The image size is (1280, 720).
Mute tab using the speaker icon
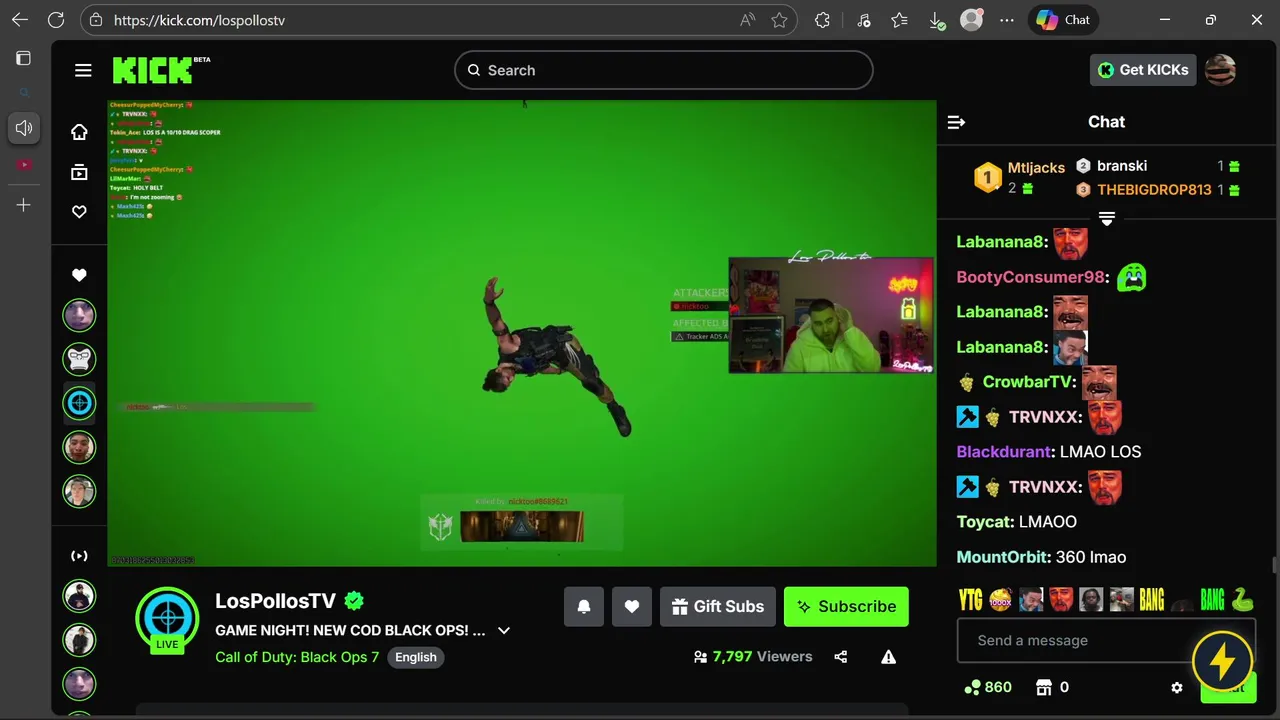(24, 128)
